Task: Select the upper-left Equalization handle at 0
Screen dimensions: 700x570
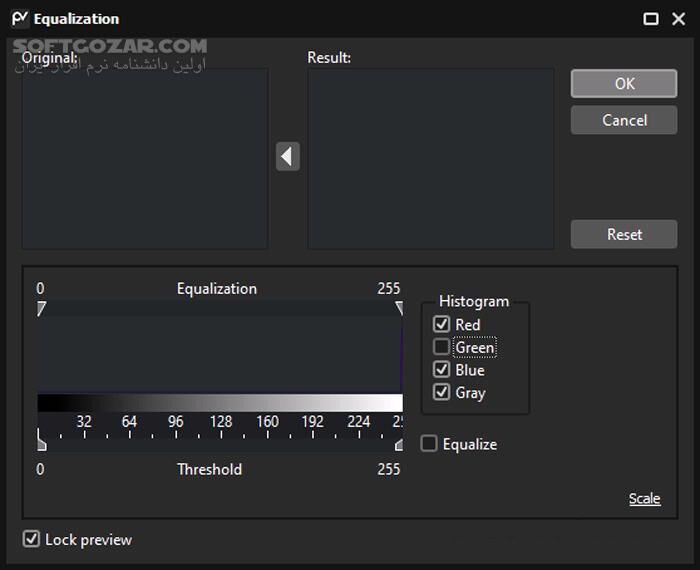Action: click(41, 309)
